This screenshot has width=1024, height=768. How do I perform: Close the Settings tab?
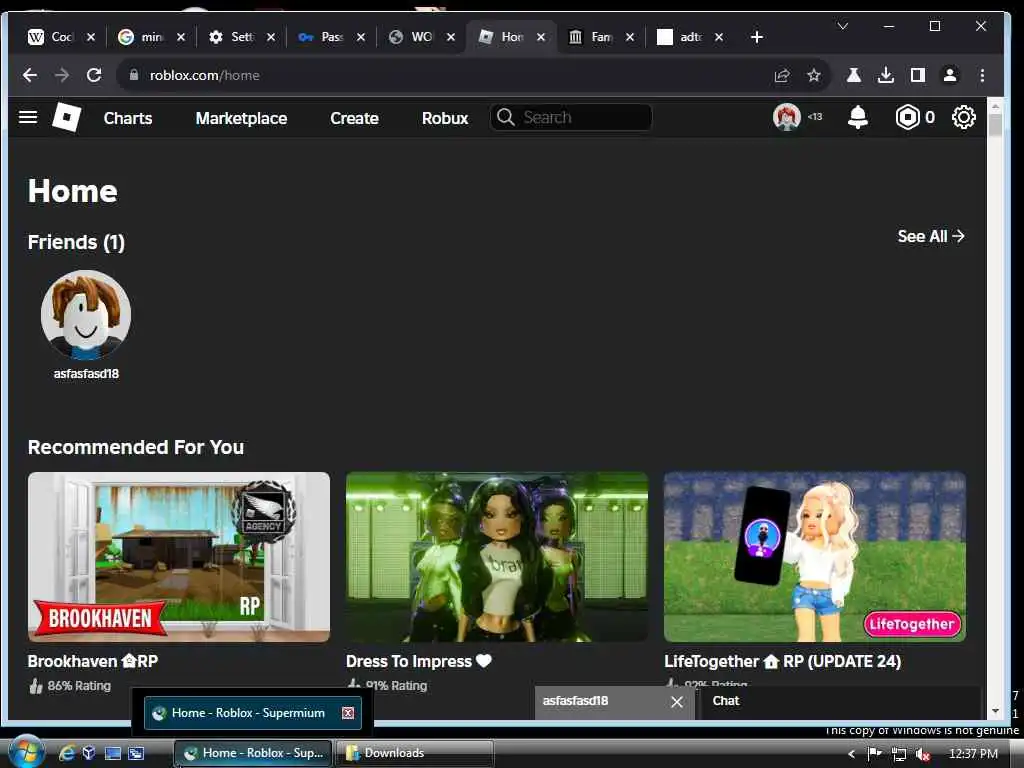[x=271, y=37]
